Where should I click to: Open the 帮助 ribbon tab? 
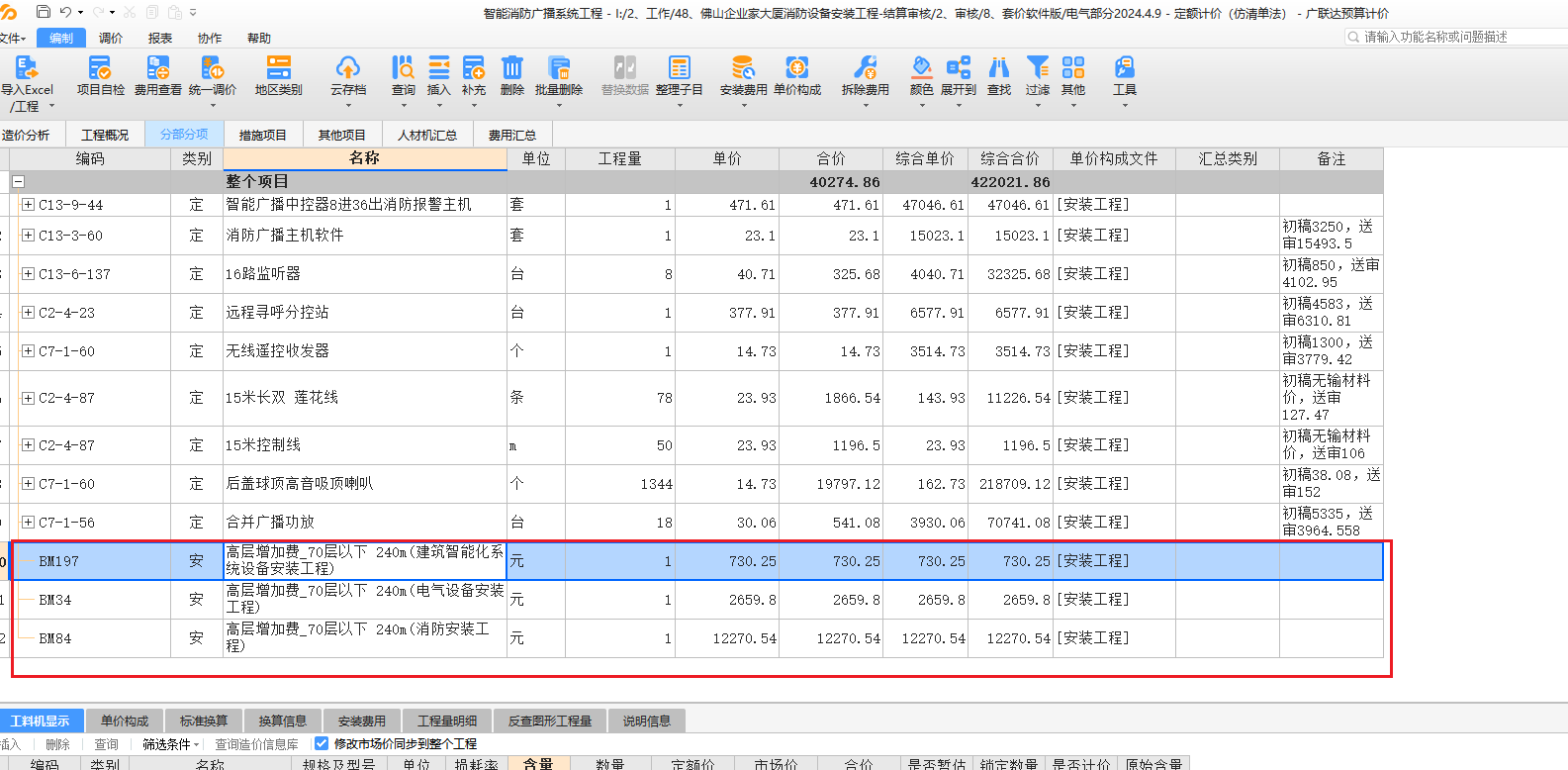point(259,38)
